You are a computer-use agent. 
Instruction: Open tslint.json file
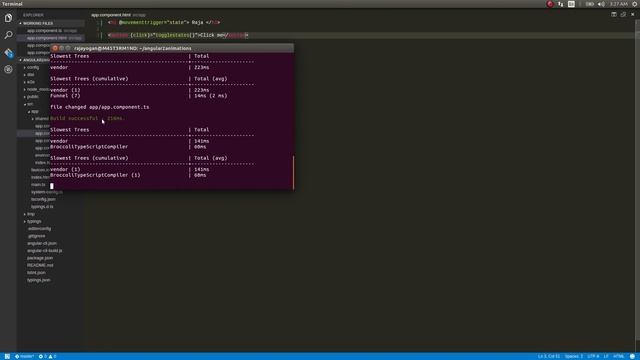pyautogui.click(x=36, y=273)
